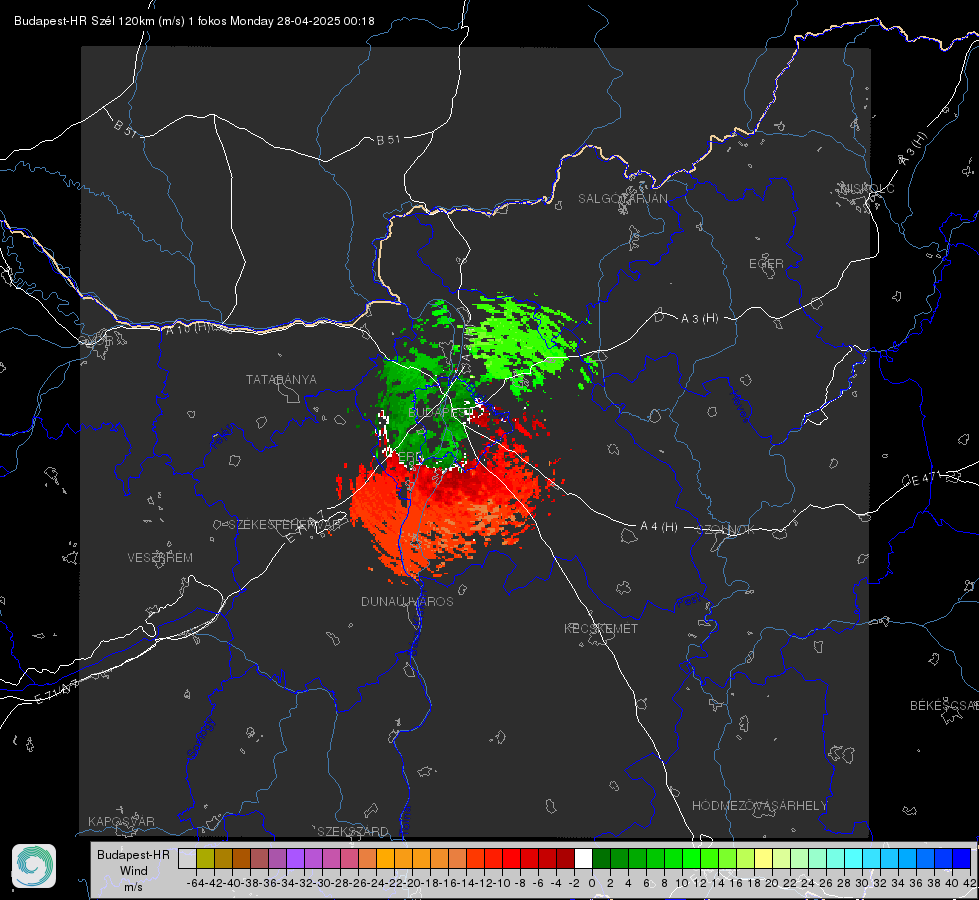This screenshot has height=900, width=979.
Task: Click the SZÉKESFEHÉRVÁR city label
Action: coord(283,525)
